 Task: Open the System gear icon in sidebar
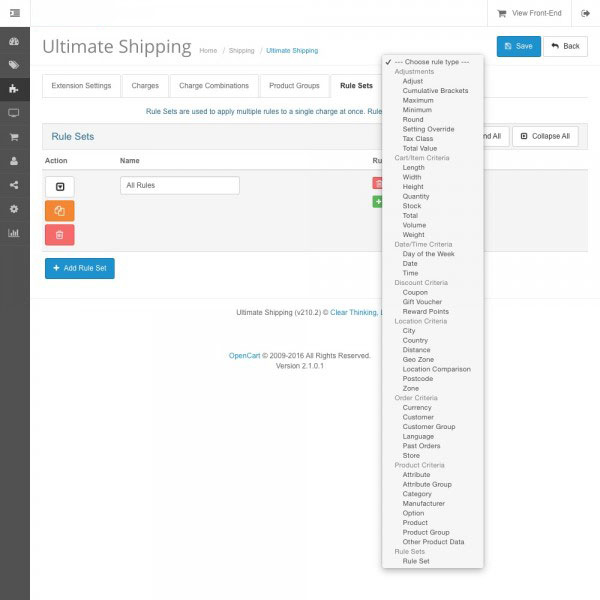click(14, 209)
